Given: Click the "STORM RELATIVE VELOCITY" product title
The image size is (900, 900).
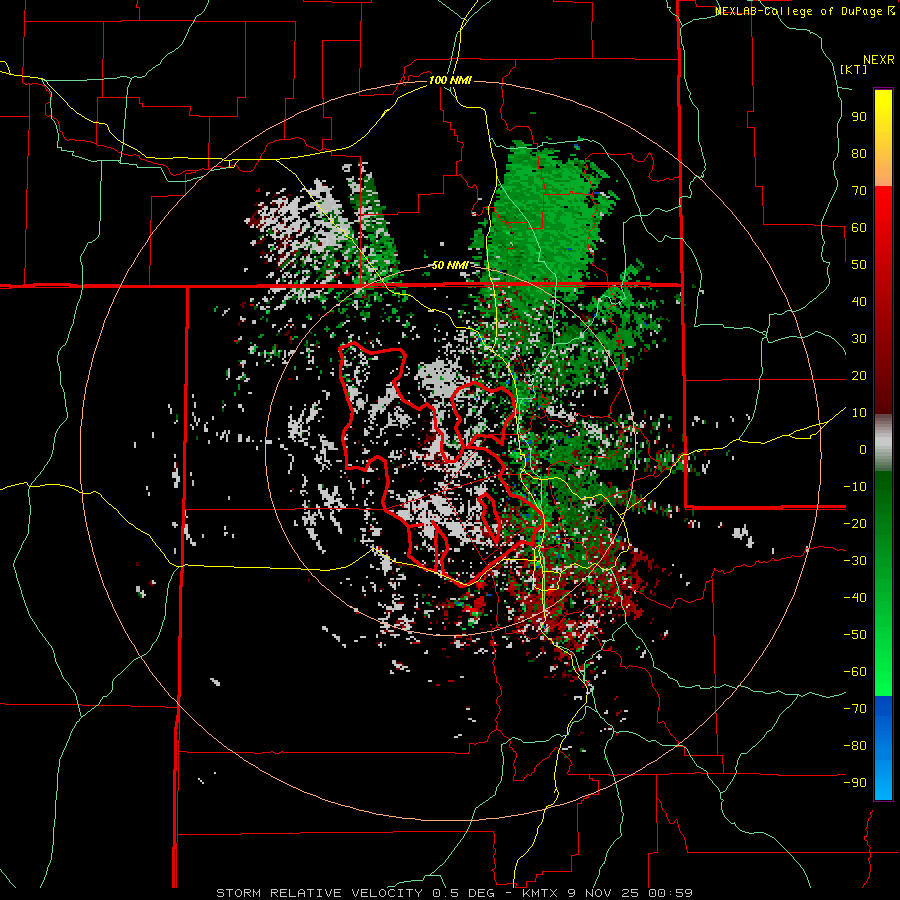Looking at the screenshot, I should pyautogui.click(x=319, y=893).
